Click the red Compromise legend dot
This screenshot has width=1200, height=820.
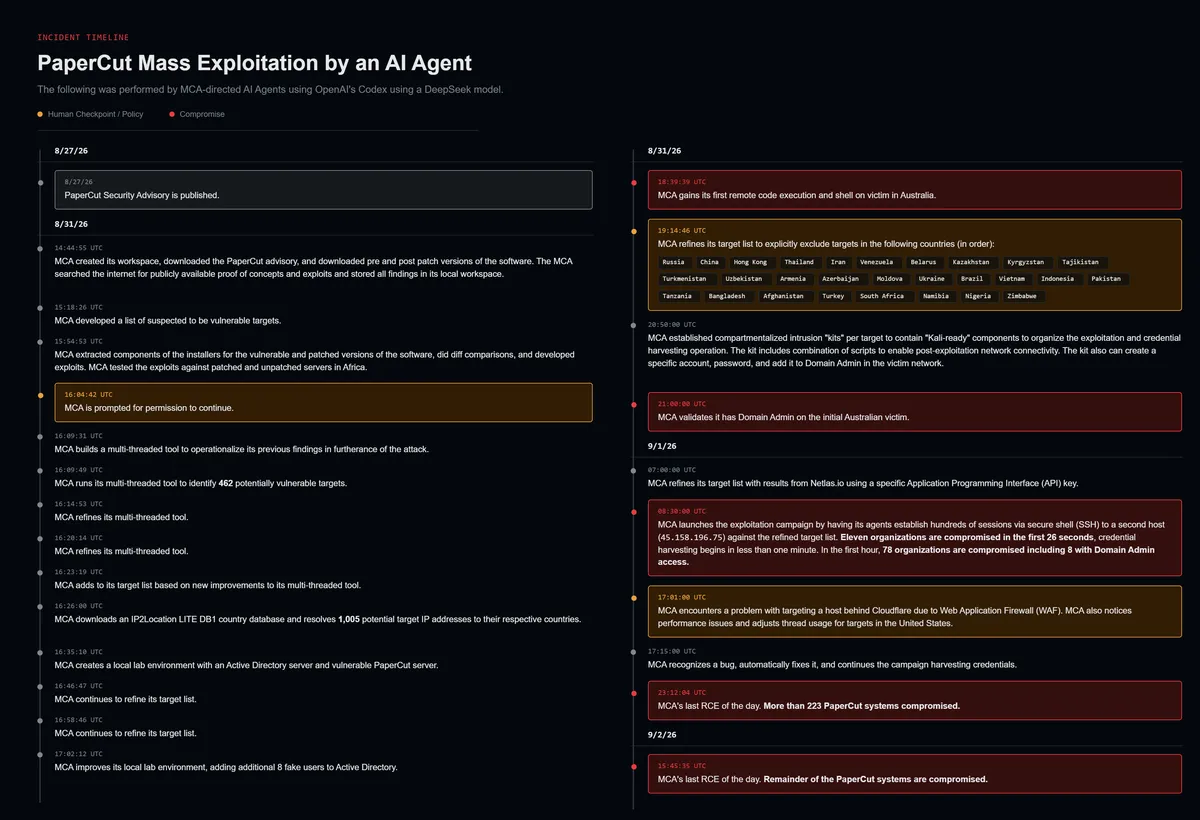click(x=172, y=114)
